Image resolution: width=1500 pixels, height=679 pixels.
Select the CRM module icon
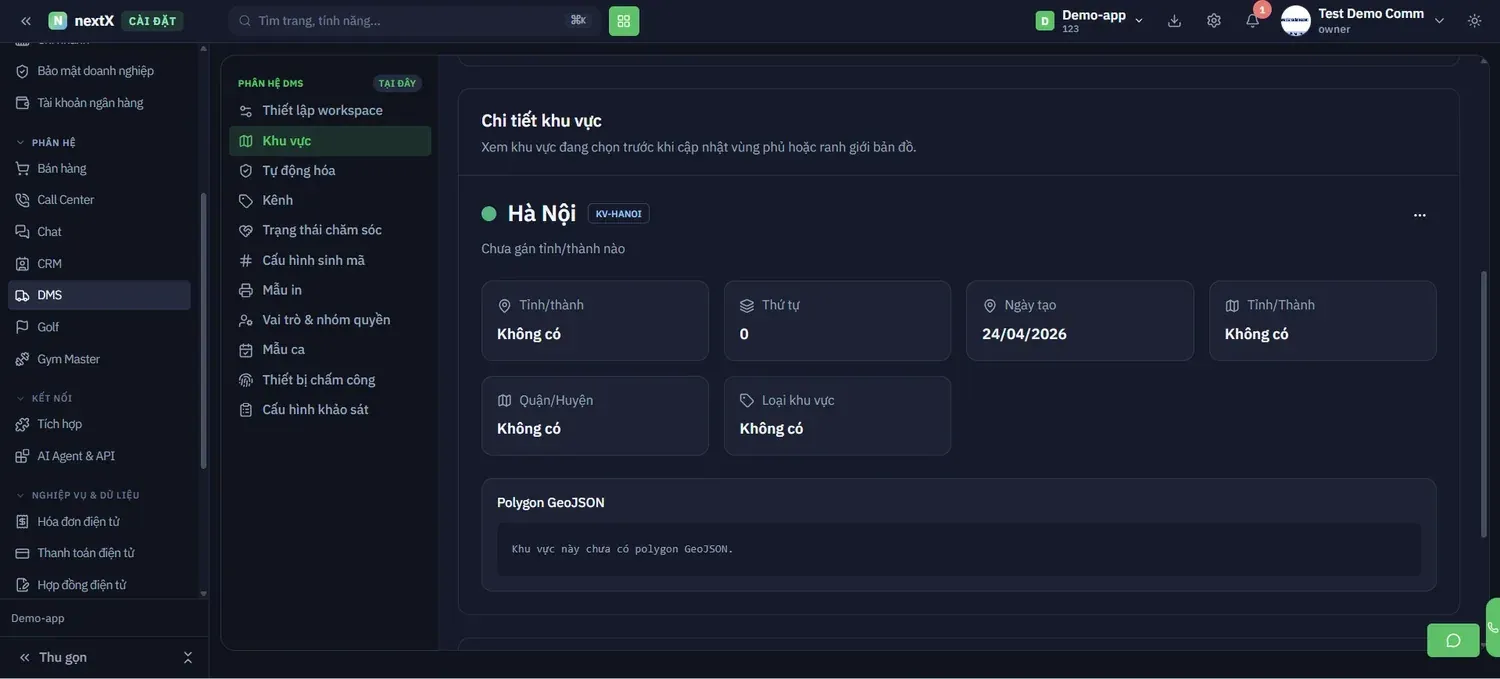tap(22, 264)
